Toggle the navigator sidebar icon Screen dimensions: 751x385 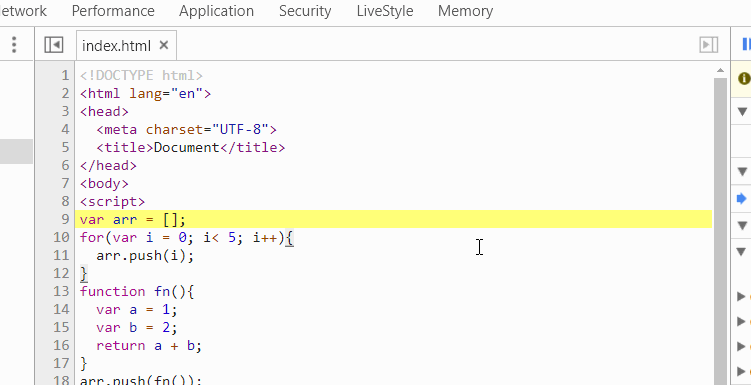(54, 45)
